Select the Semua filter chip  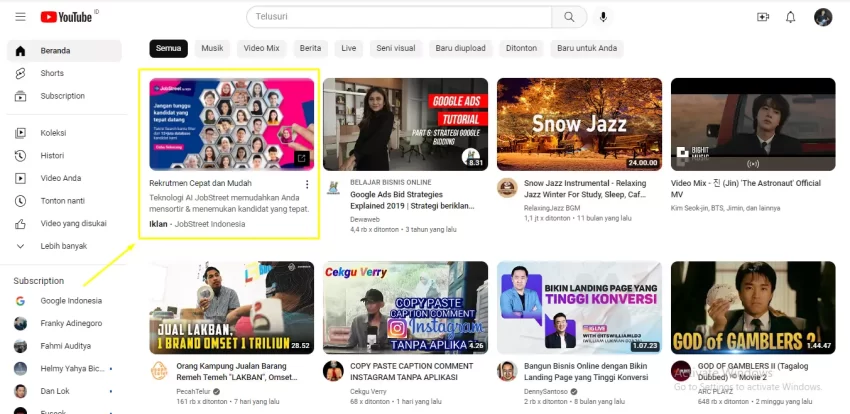pyautogui.click(x=169, y=48)
